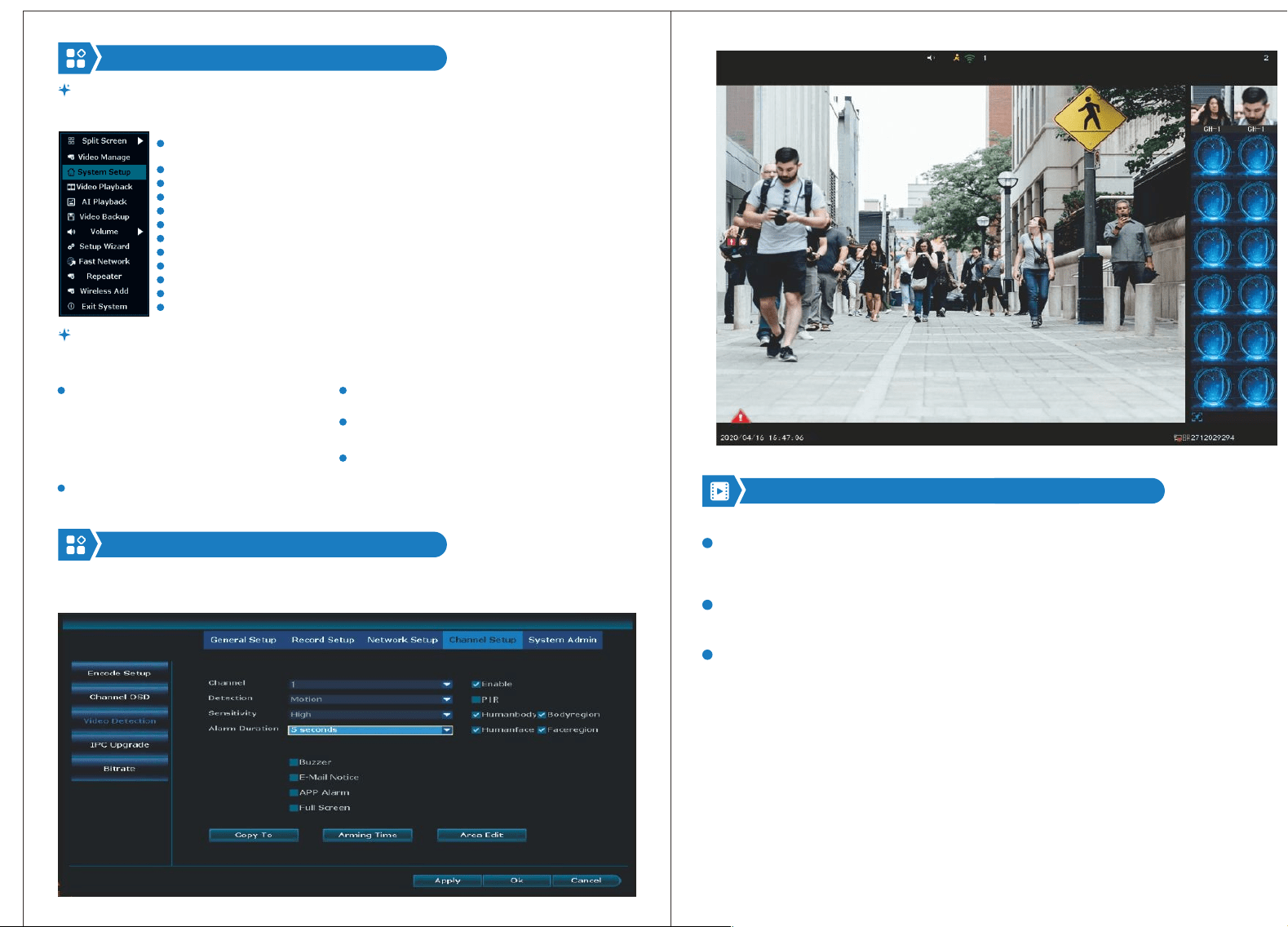This screenshot has height=927, width=1288.
Task: Click the Ok button
Action: click(x=517, y=880)
